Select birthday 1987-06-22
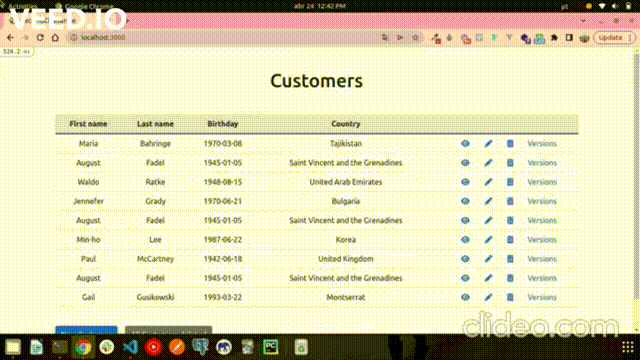The width and height of the screenshot is (640, 360). pos(222,240)
